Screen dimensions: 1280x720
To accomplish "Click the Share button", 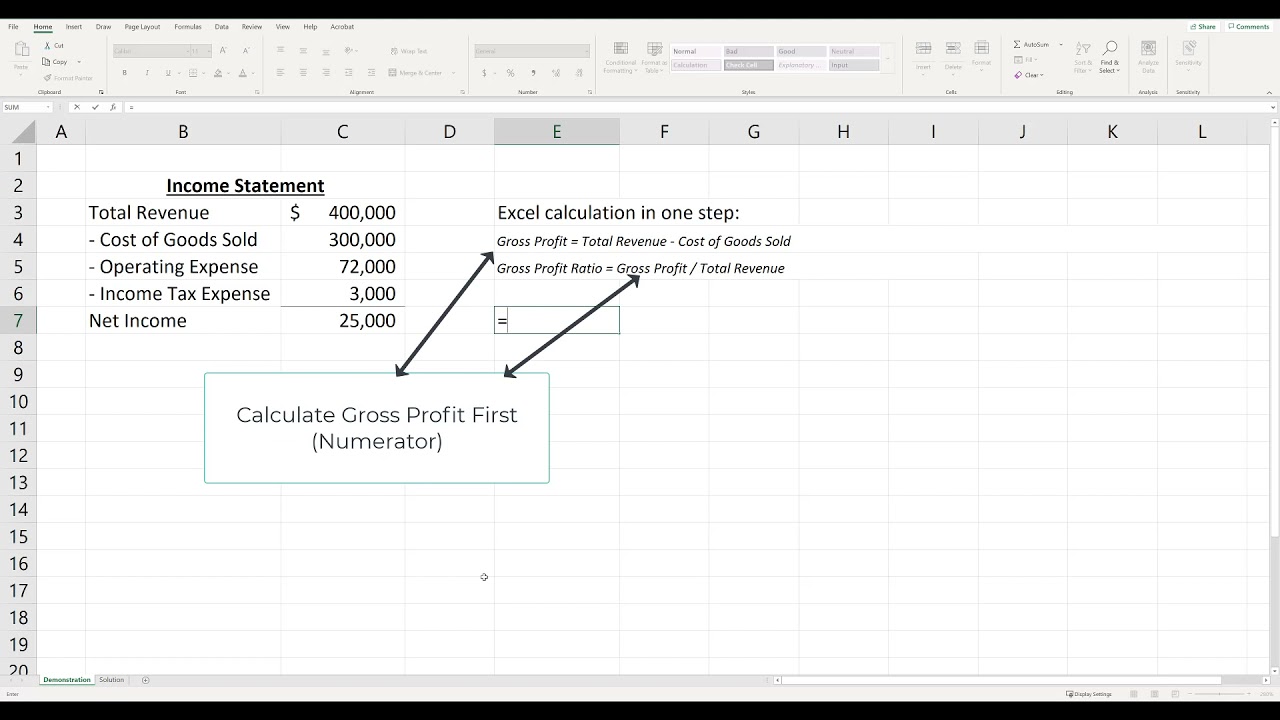I will (1203, 27).
